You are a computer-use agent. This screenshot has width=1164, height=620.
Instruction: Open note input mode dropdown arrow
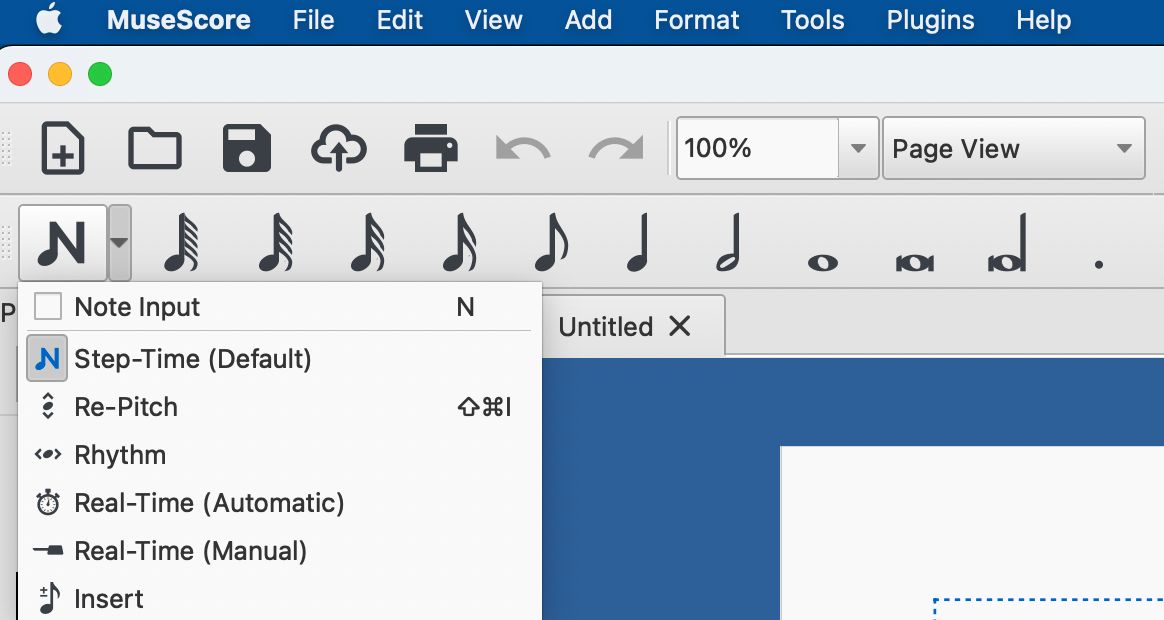120,242
